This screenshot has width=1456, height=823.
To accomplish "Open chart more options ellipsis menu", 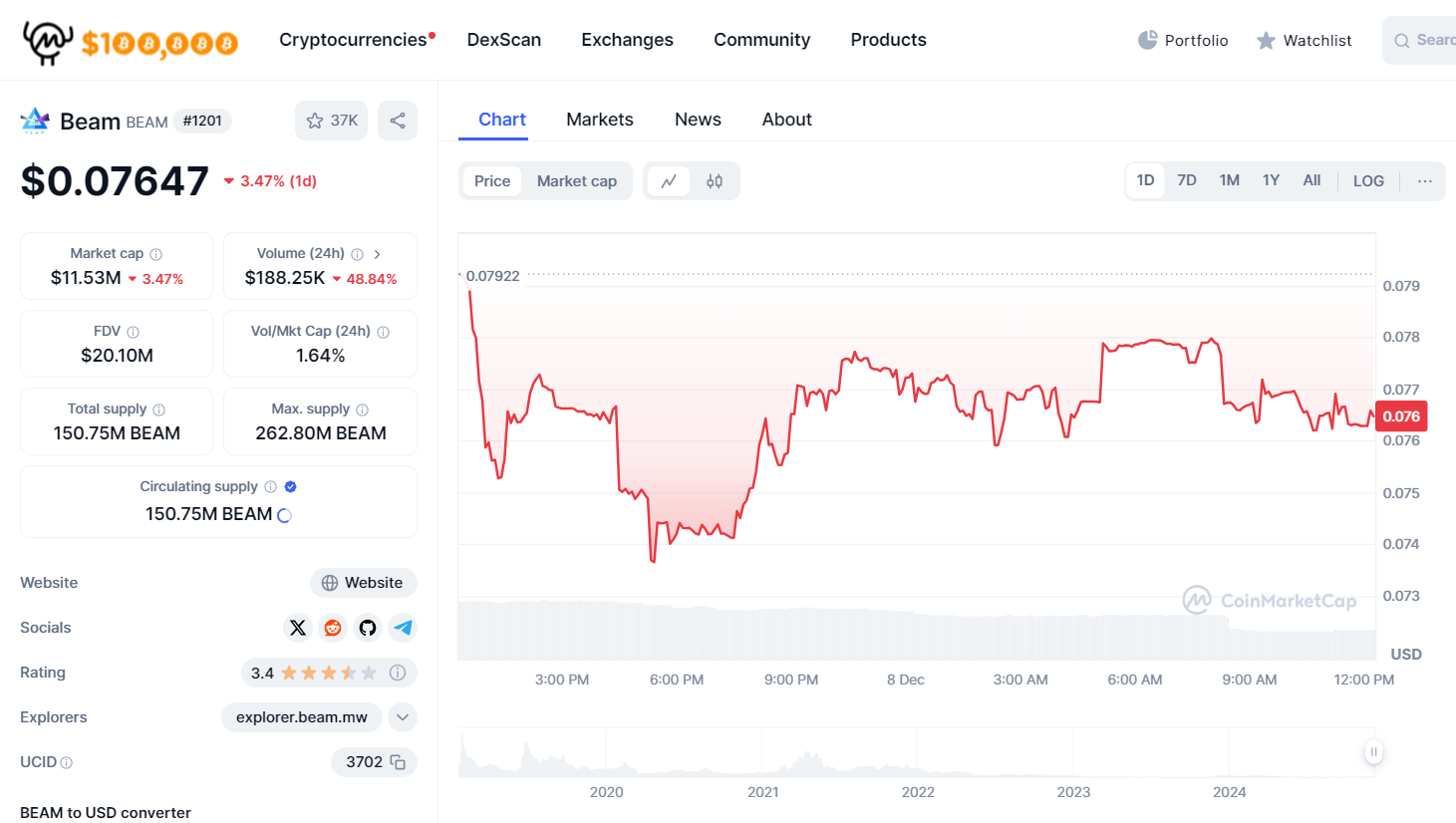I will click(1425, 181).
